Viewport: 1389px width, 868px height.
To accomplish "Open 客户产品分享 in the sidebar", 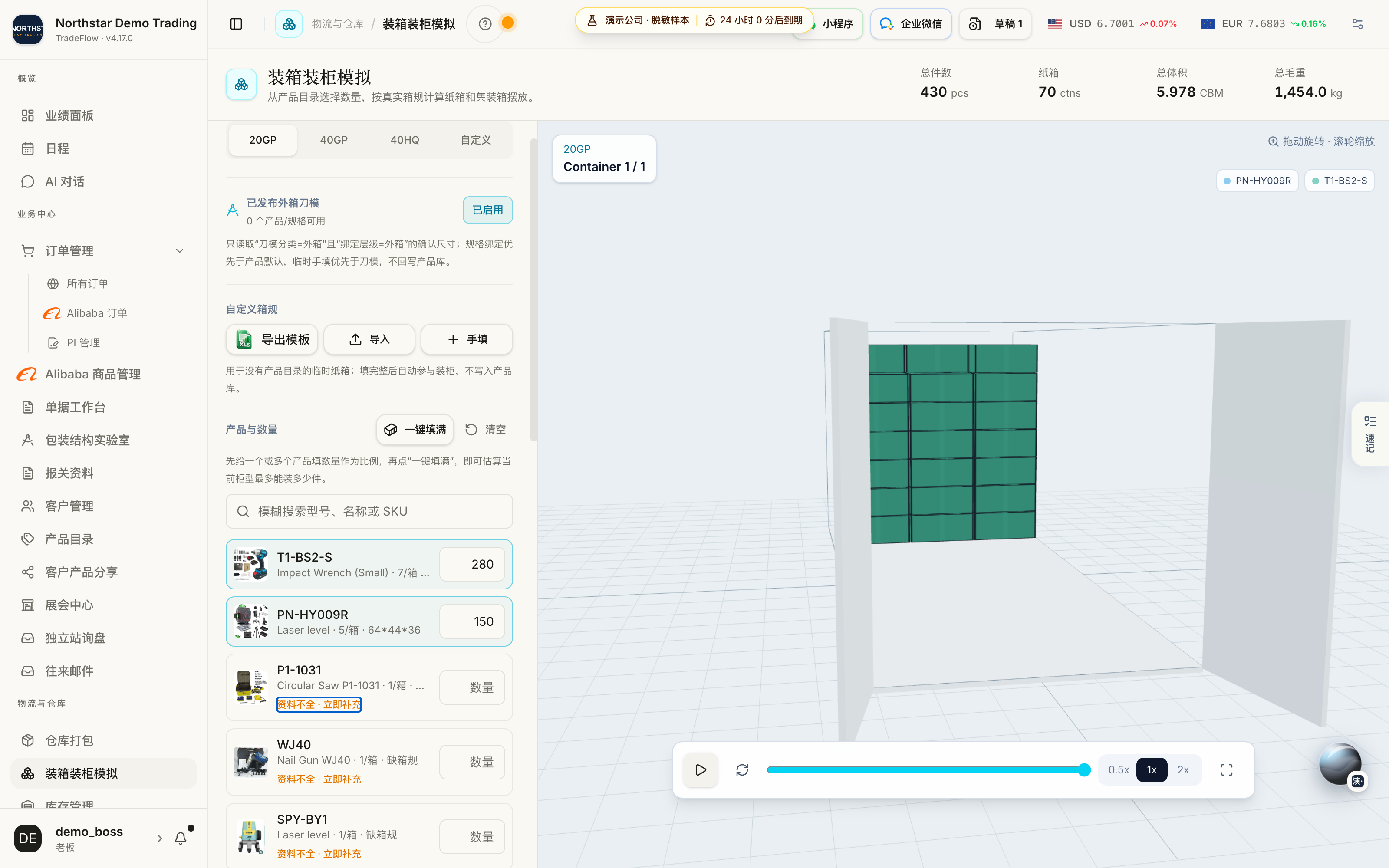I will click(103, 572).
